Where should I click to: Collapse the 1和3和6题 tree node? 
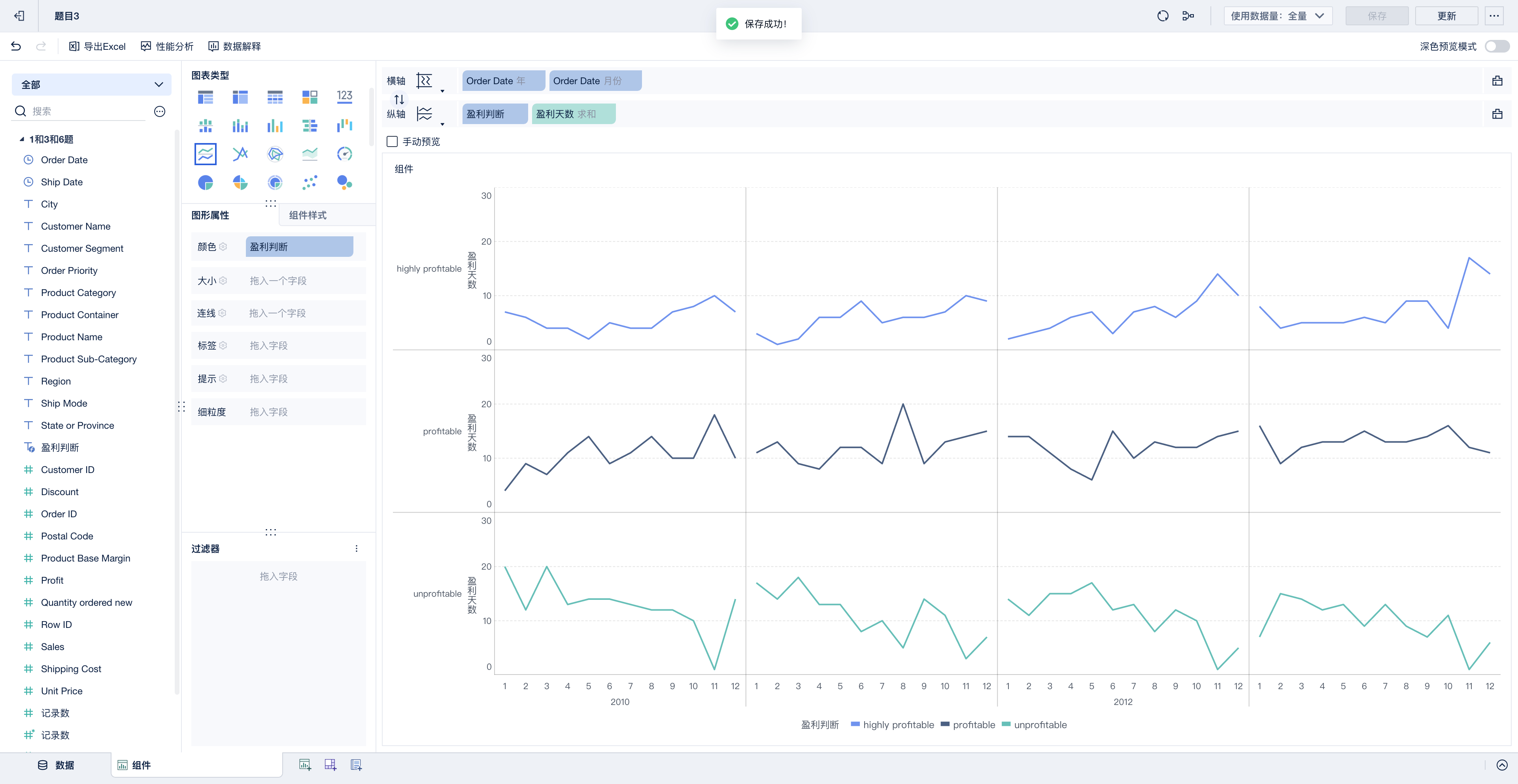point(22,139)
